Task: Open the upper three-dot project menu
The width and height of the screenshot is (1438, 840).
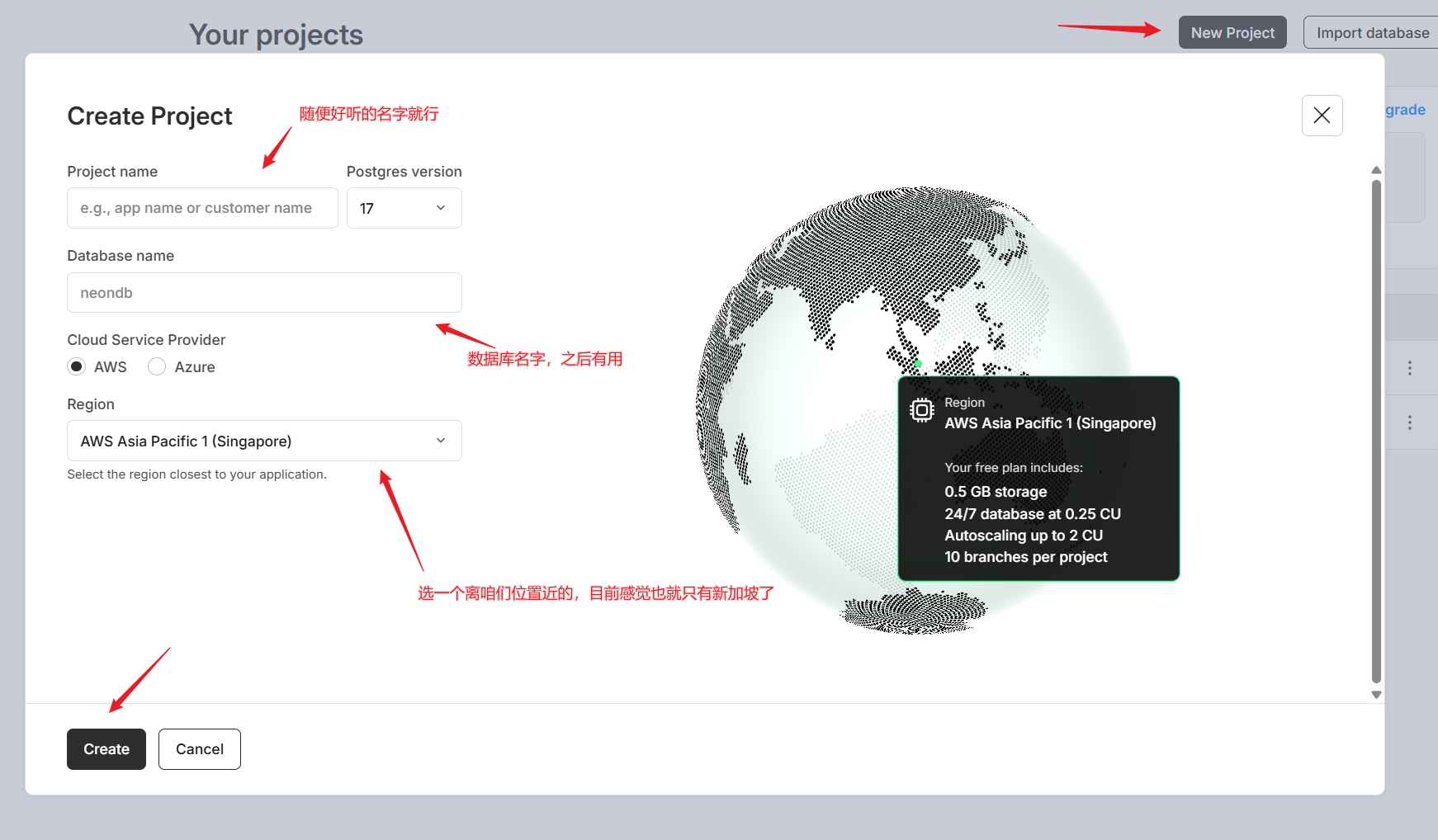Action: 1409,368
